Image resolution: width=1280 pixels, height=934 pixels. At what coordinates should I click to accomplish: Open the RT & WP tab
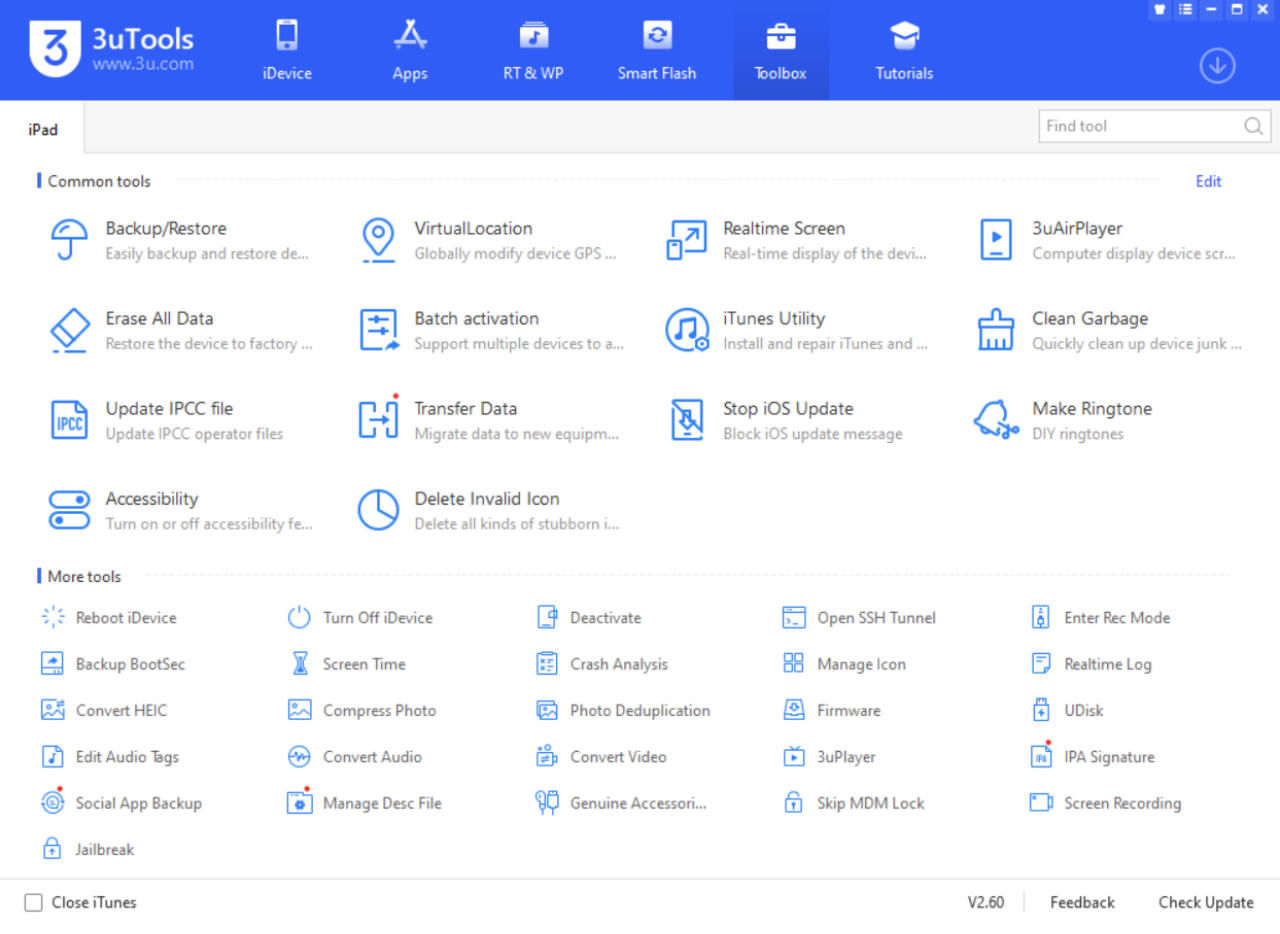533,50
